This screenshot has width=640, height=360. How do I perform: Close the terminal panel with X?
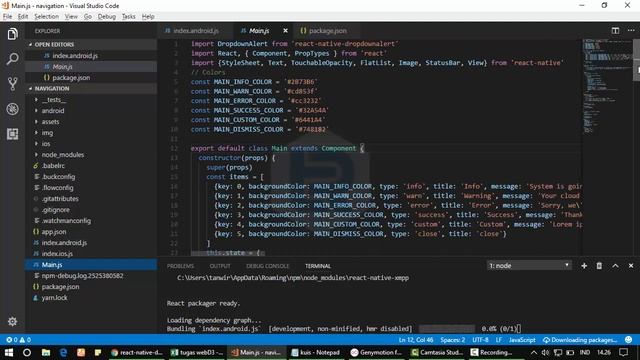631,266
